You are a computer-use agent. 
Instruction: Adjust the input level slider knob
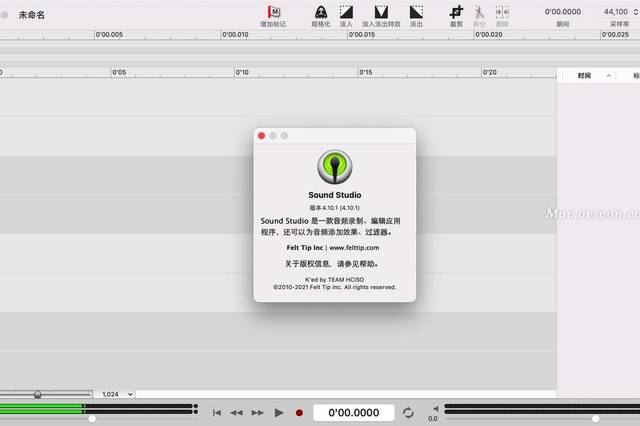92,419
